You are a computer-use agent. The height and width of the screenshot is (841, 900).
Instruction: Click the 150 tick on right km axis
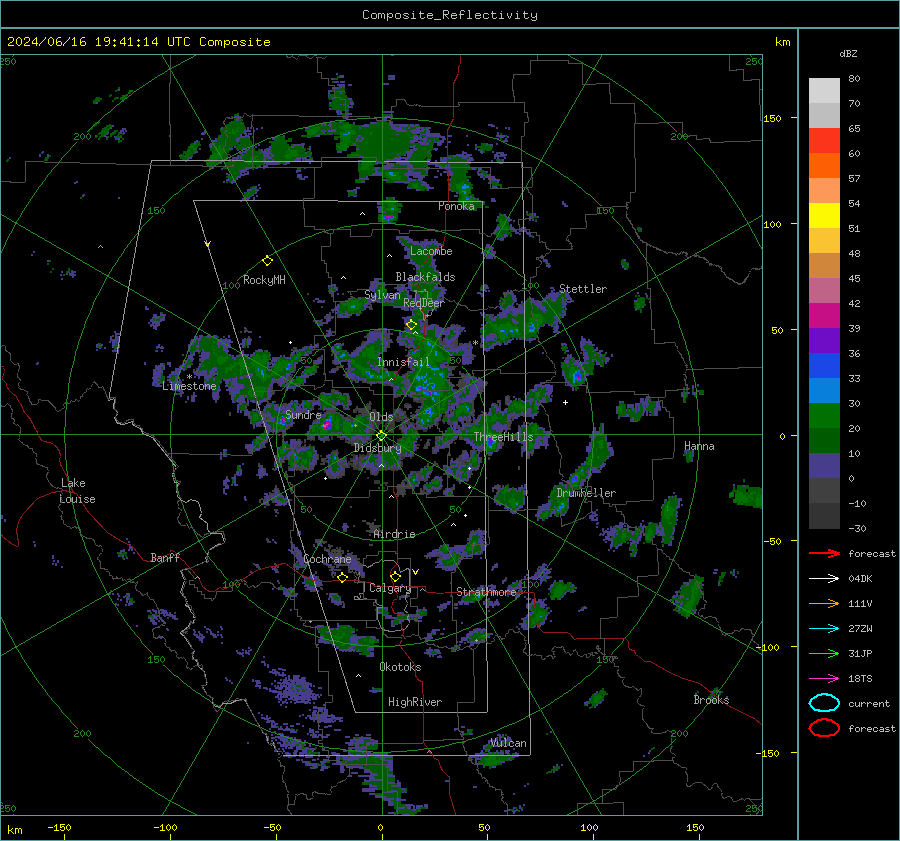tap(772, 118)
